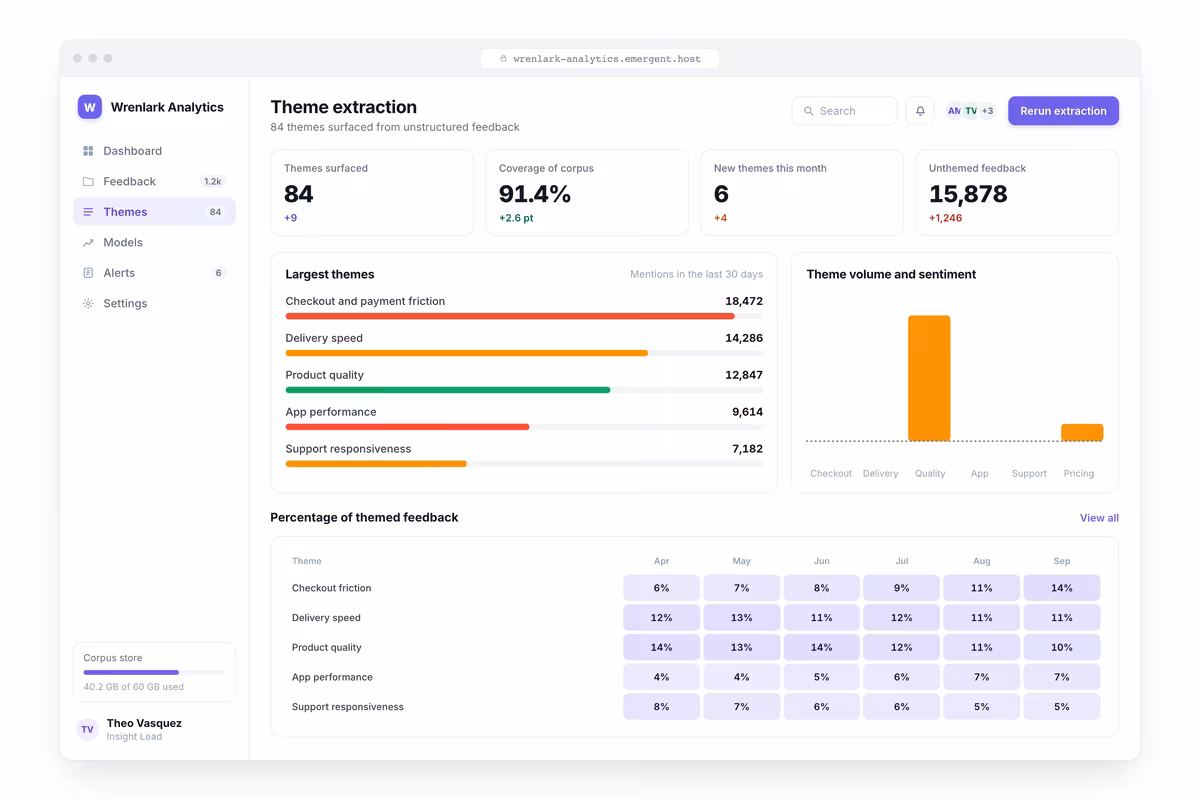Click the Alerts document icon
Screen dimensions: 1200x800
tap(88, 273)
